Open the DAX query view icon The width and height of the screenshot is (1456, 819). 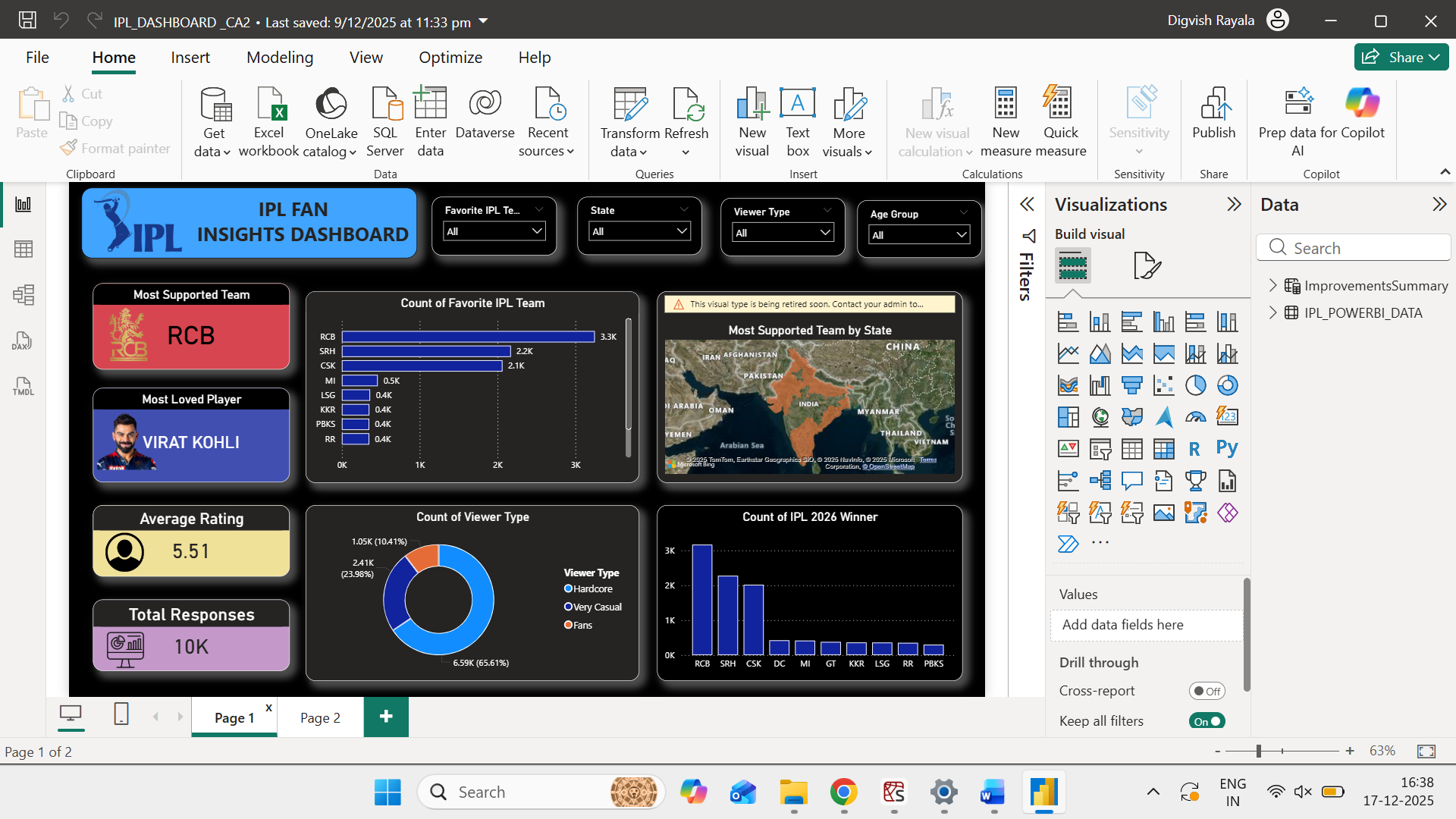pyautogui.click(x=24, y=340)
